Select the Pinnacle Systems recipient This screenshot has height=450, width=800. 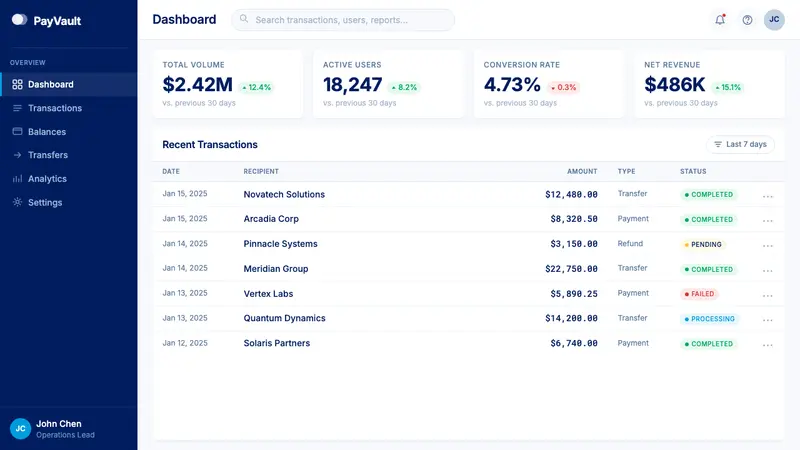(280, 244)
